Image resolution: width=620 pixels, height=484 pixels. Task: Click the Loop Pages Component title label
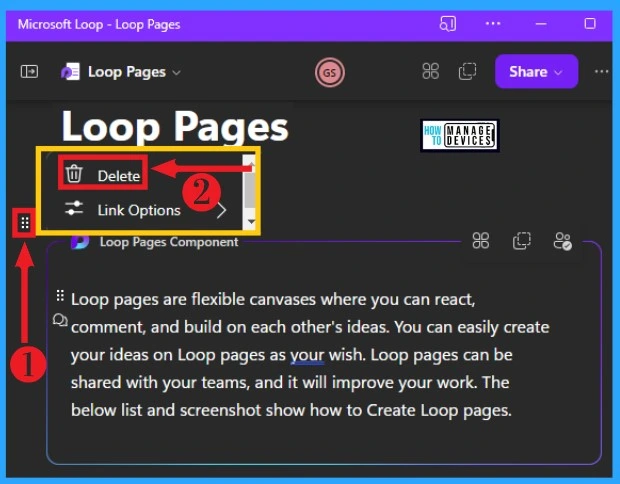click(x=169, y=242)
